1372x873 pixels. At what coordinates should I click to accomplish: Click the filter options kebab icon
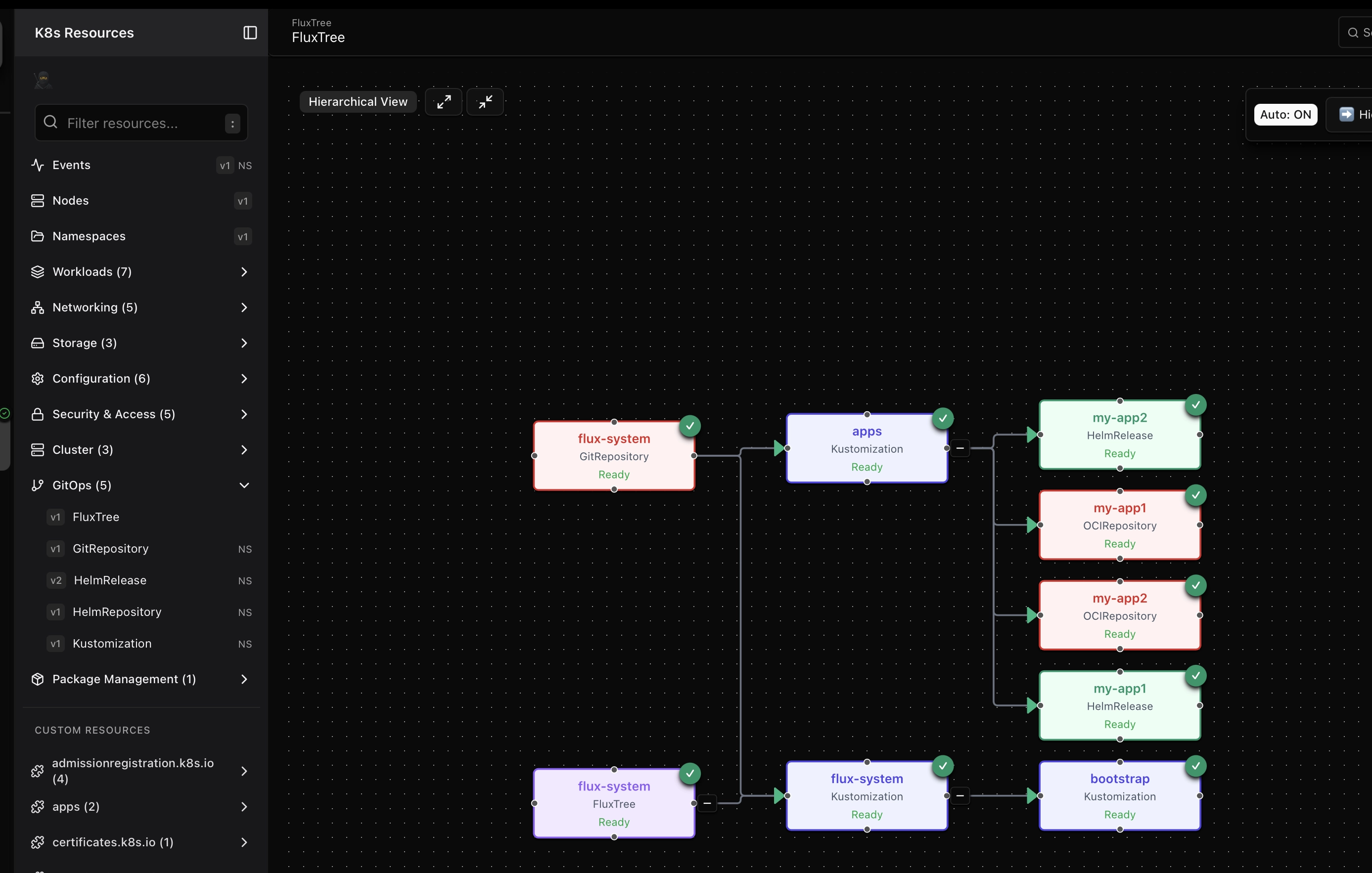pos(232,124)
